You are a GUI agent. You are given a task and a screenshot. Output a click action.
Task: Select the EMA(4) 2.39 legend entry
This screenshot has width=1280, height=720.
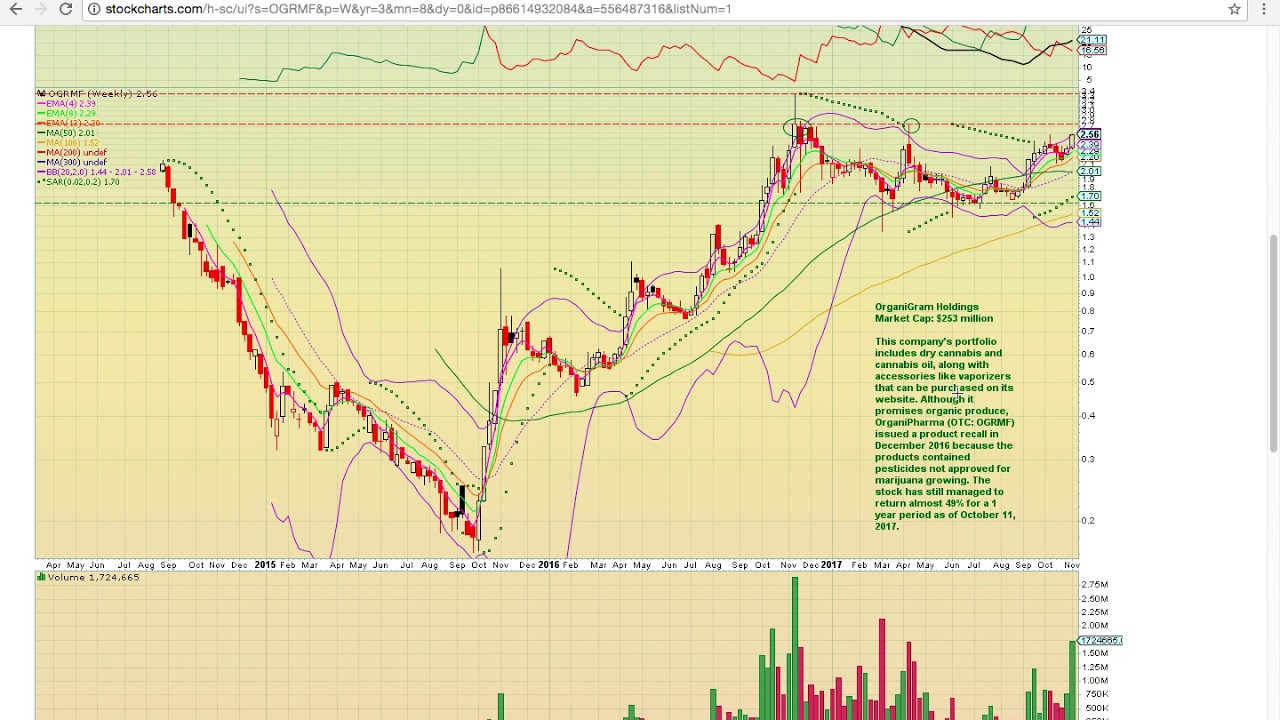click(67, 104)
